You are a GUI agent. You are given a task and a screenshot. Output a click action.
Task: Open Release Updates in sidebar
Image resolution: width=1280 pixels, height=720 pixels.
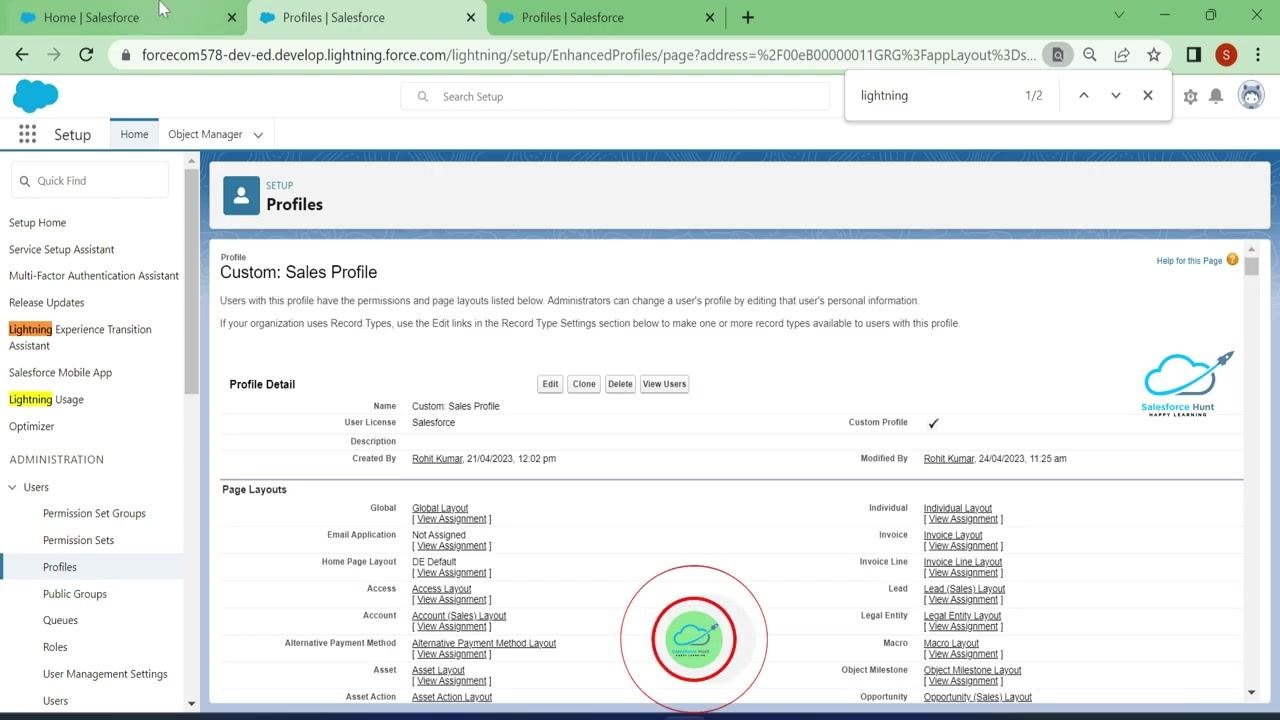47,302
